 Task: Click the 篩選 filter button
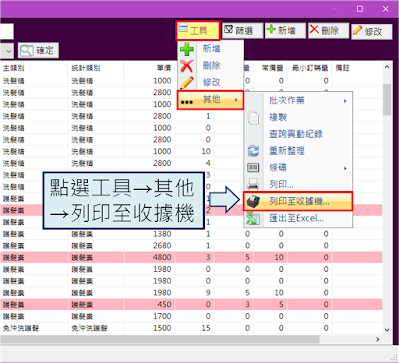(x=243, y=31)
